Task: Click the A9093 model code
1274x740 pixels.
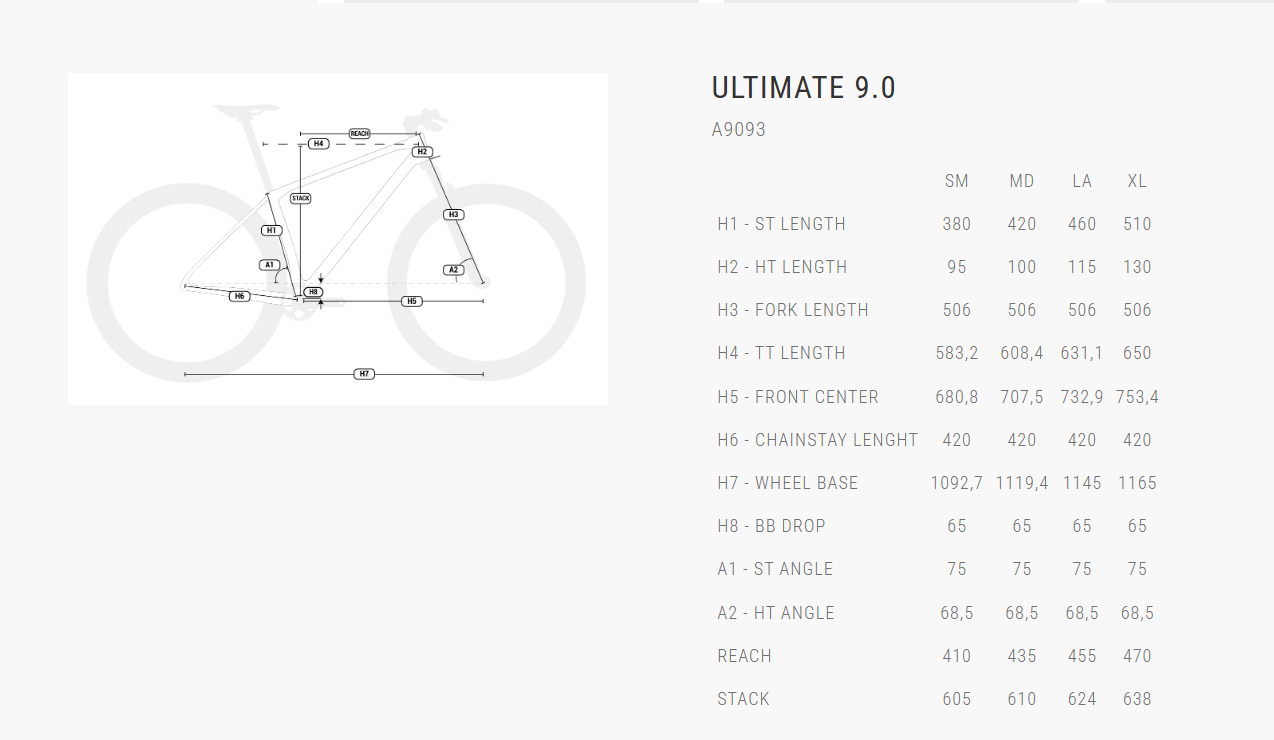Action: coord(739,130)
